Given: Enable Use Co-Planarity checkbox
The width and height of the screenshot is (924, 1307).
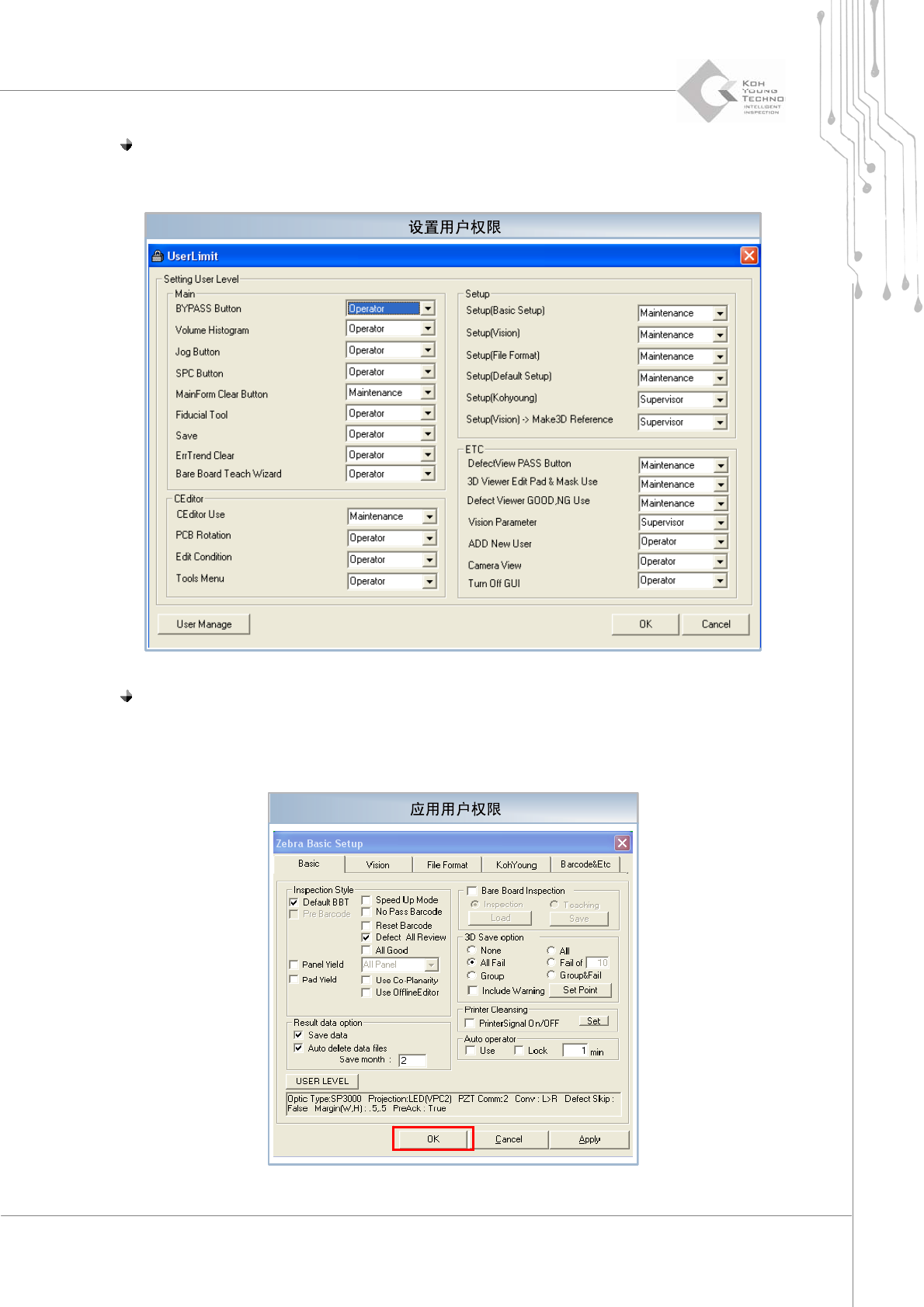Looking at the screenshot, I should click(366, 980).
